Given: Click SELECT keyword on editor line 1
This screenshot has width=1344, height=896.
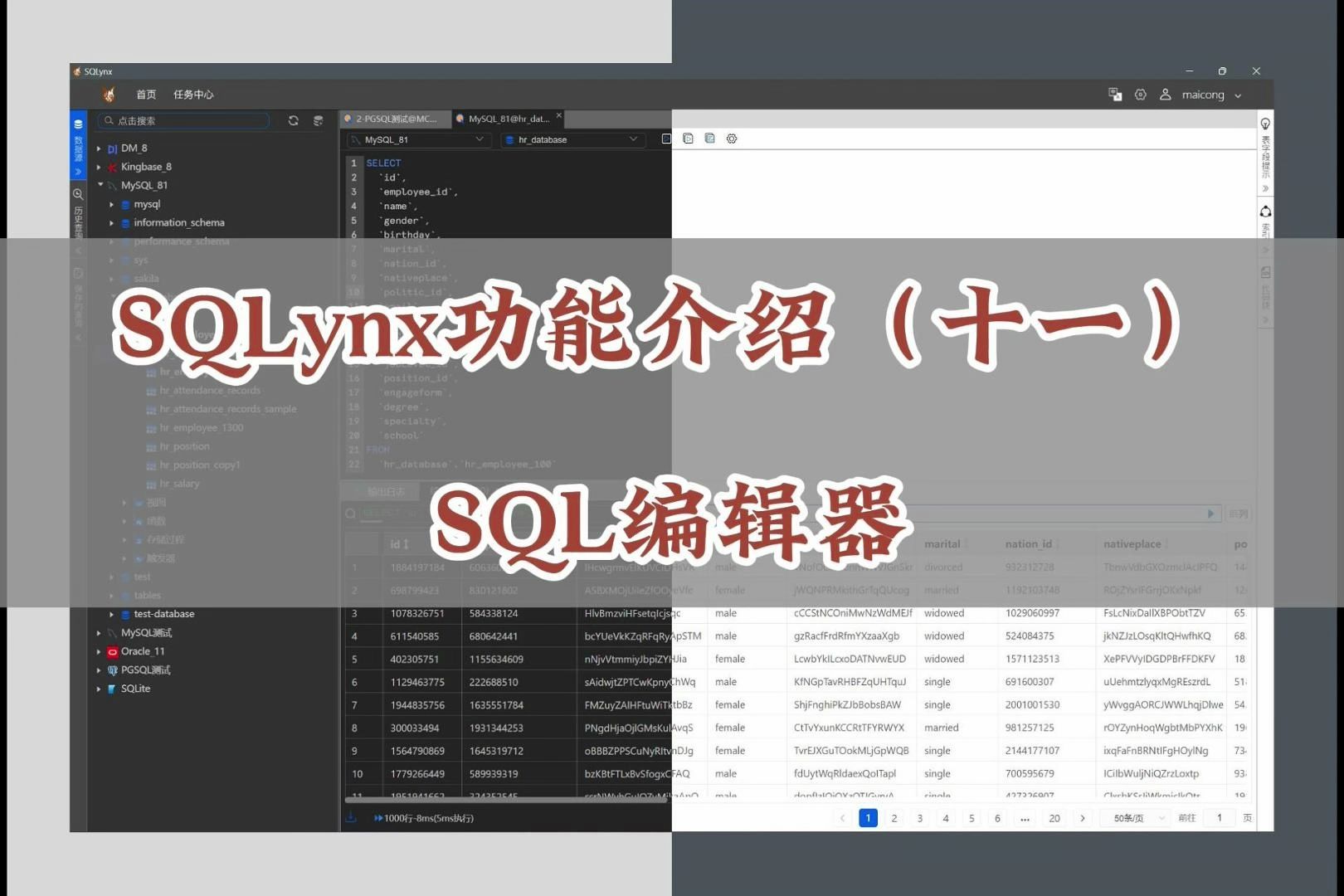Looking at the screenshot, I should coord(383,163).
